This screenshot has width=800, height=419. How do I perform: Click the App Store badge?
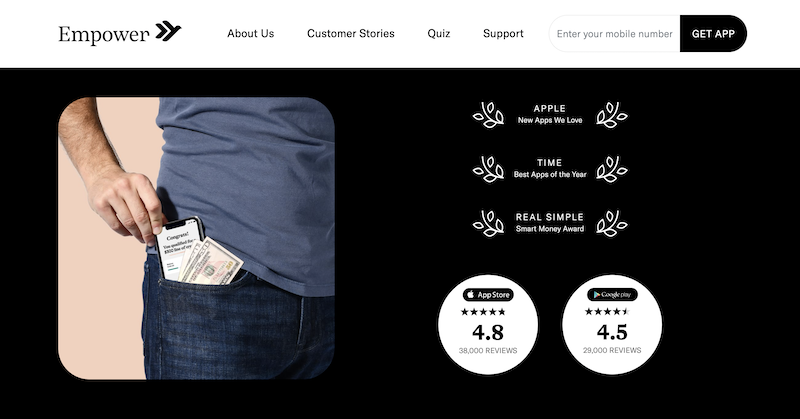click(488, 294)
